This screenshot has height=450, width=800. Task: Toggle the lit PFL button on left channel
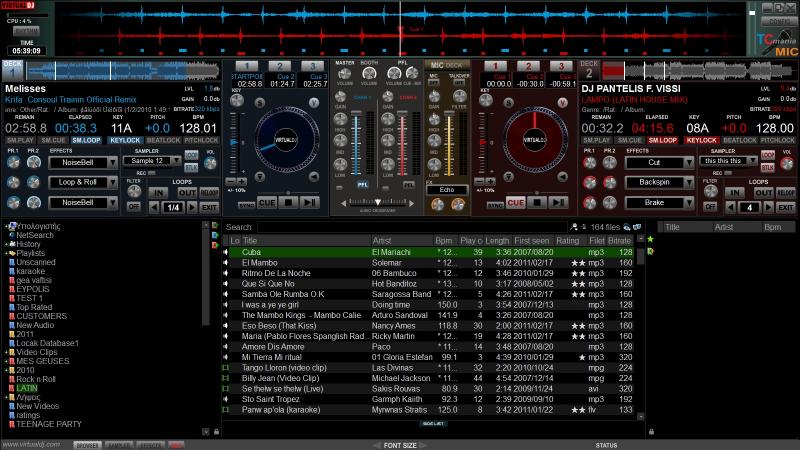[362, 185]
